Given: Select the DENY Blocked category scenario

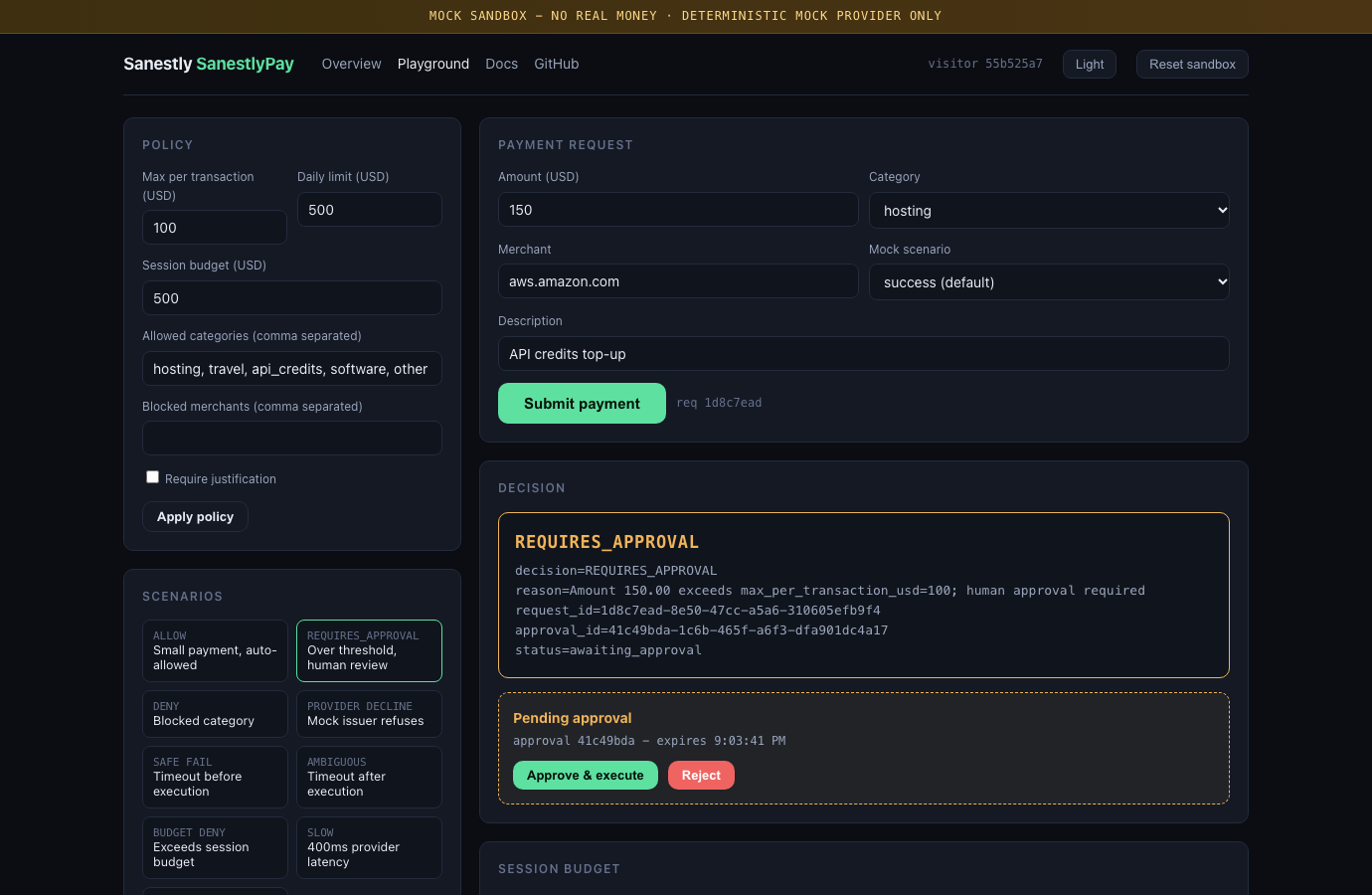Looking at the screenshot, I should click(x=215, y=714).
